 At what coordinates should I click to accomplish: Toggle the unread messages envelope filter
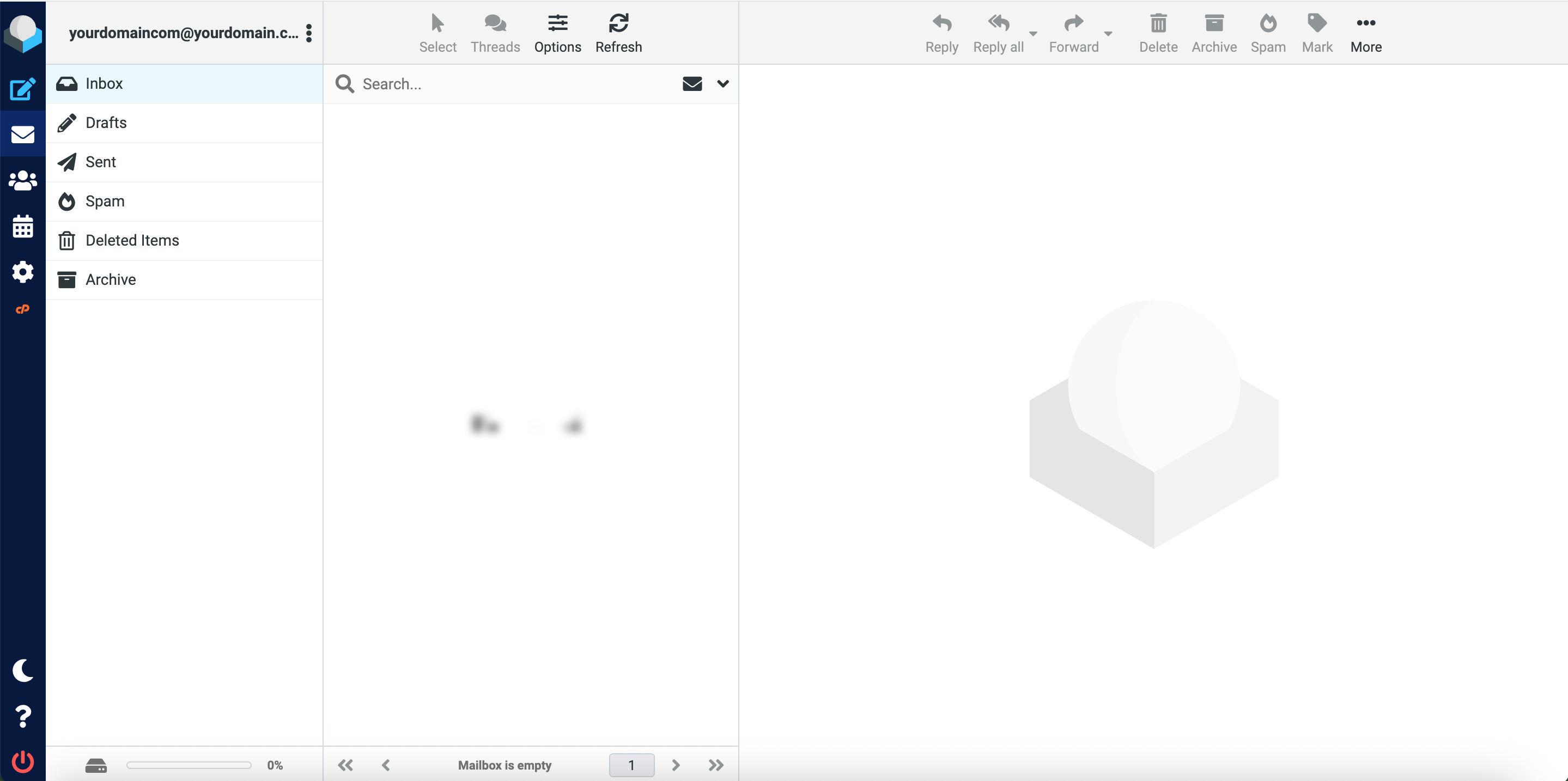pos(692,83)
